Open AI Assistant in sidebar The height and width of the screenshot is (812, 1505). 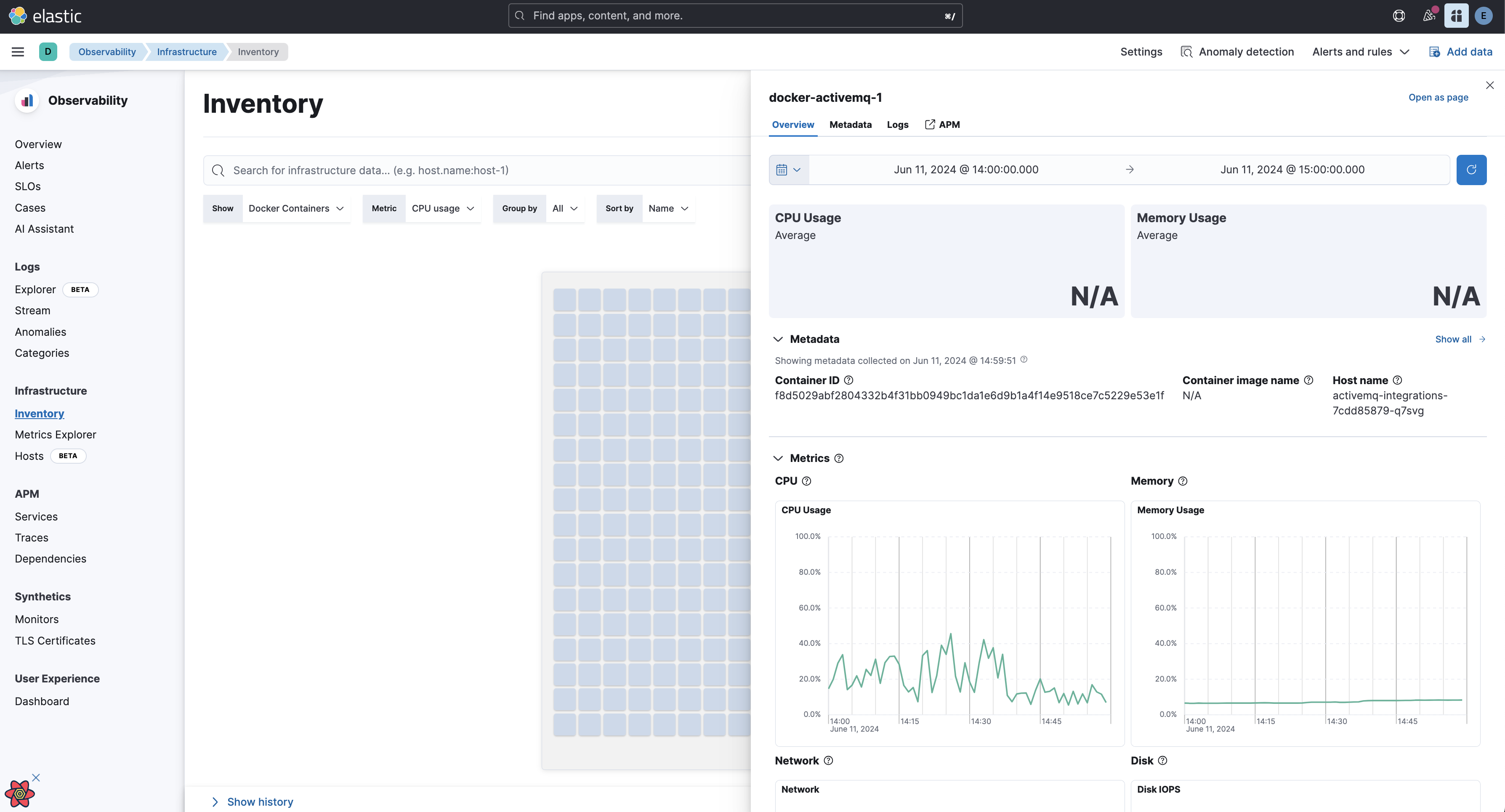(x=44, y=229)
